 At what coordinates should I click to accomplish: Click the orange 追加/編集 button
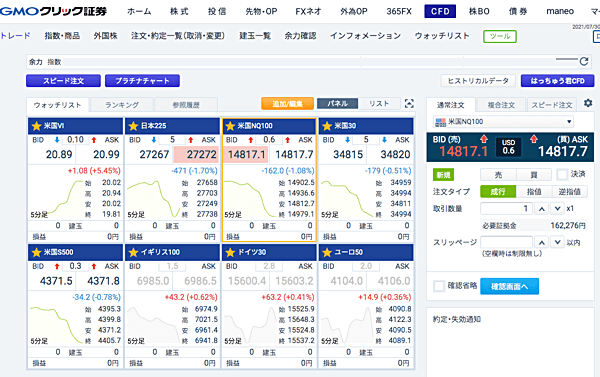(287, 103)
